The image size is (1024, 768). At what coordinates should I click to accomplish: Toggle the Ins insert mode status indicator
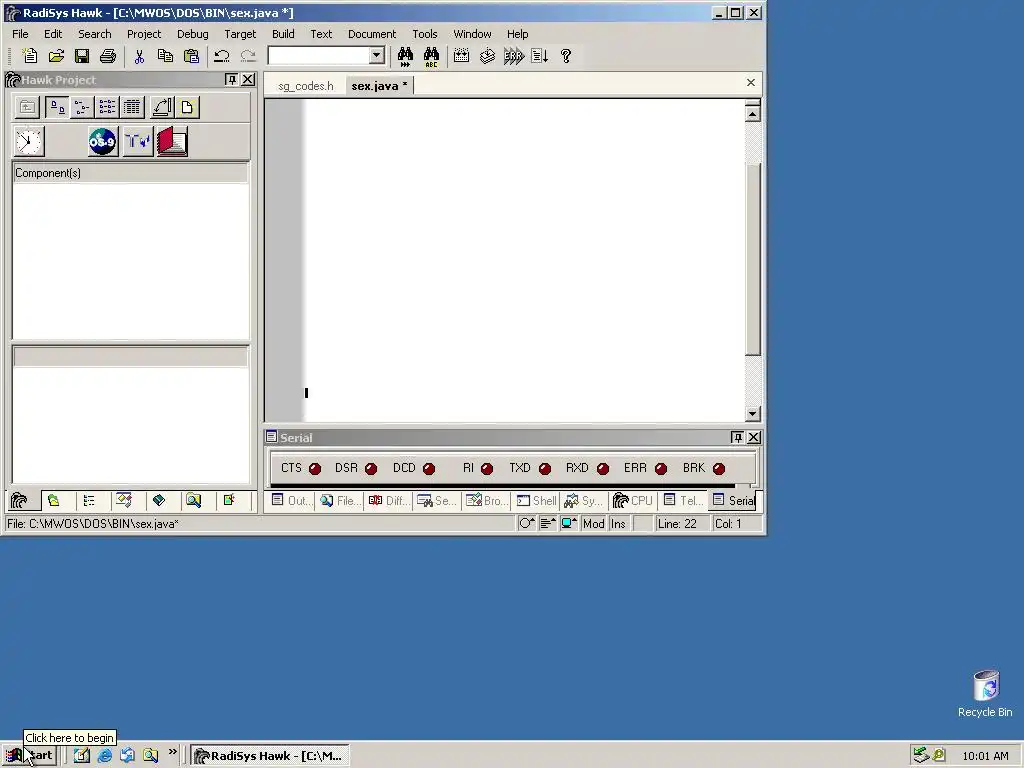tap(618, 524)
